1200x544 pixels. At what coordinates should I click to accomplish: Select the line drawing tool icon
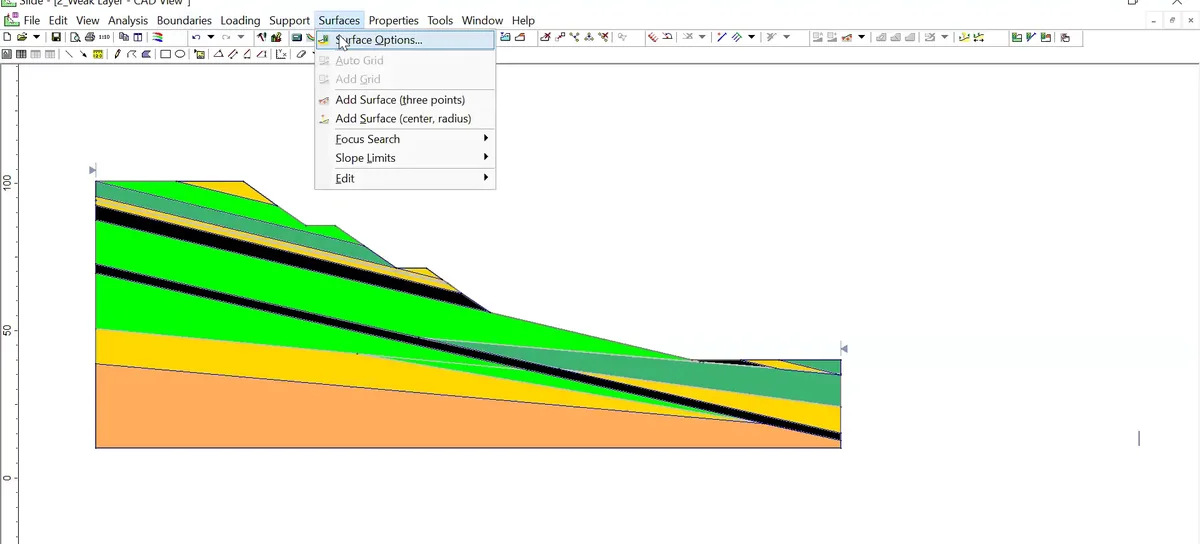69,54
